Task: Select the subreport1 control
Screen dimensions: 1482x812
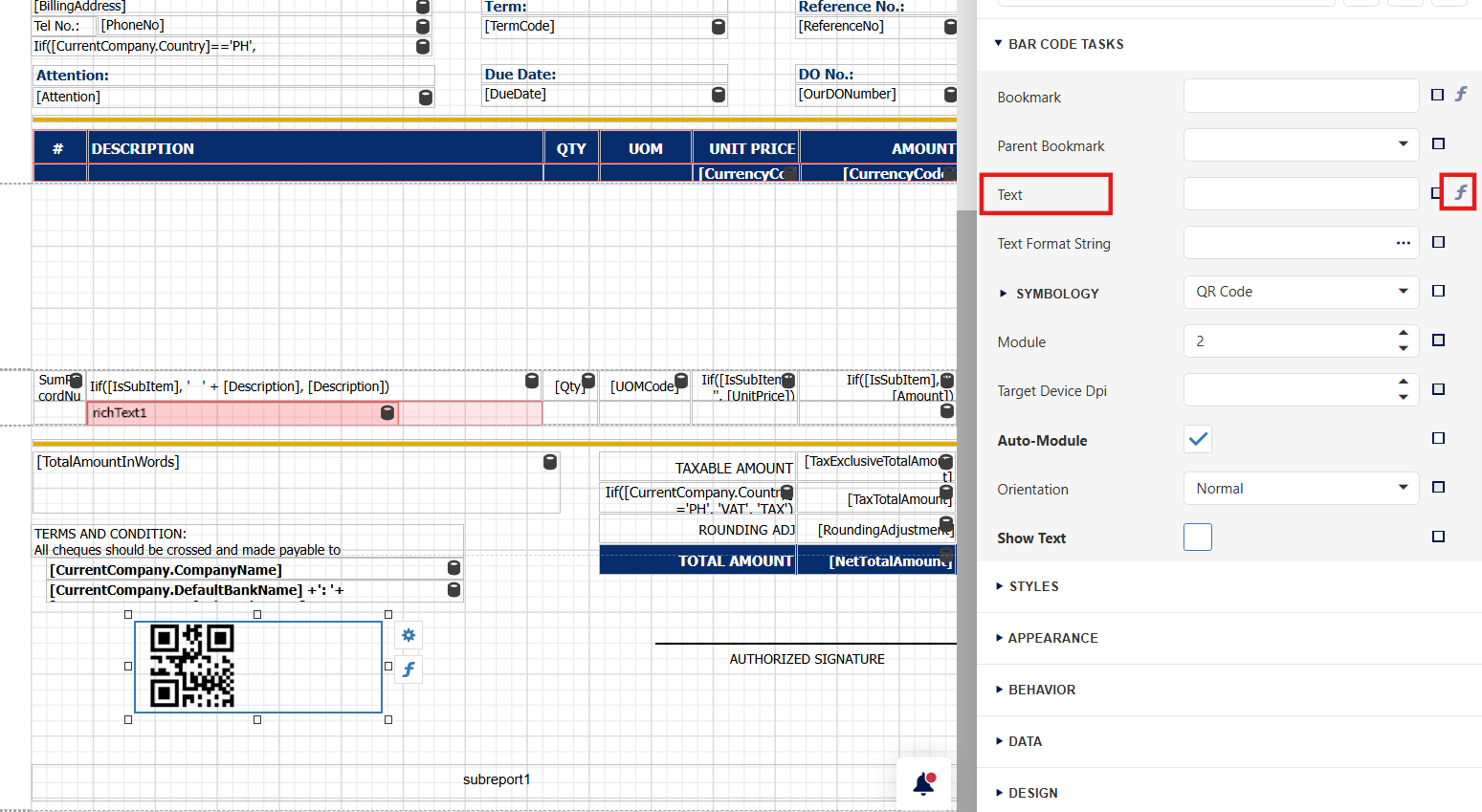Action: point(496,779)
